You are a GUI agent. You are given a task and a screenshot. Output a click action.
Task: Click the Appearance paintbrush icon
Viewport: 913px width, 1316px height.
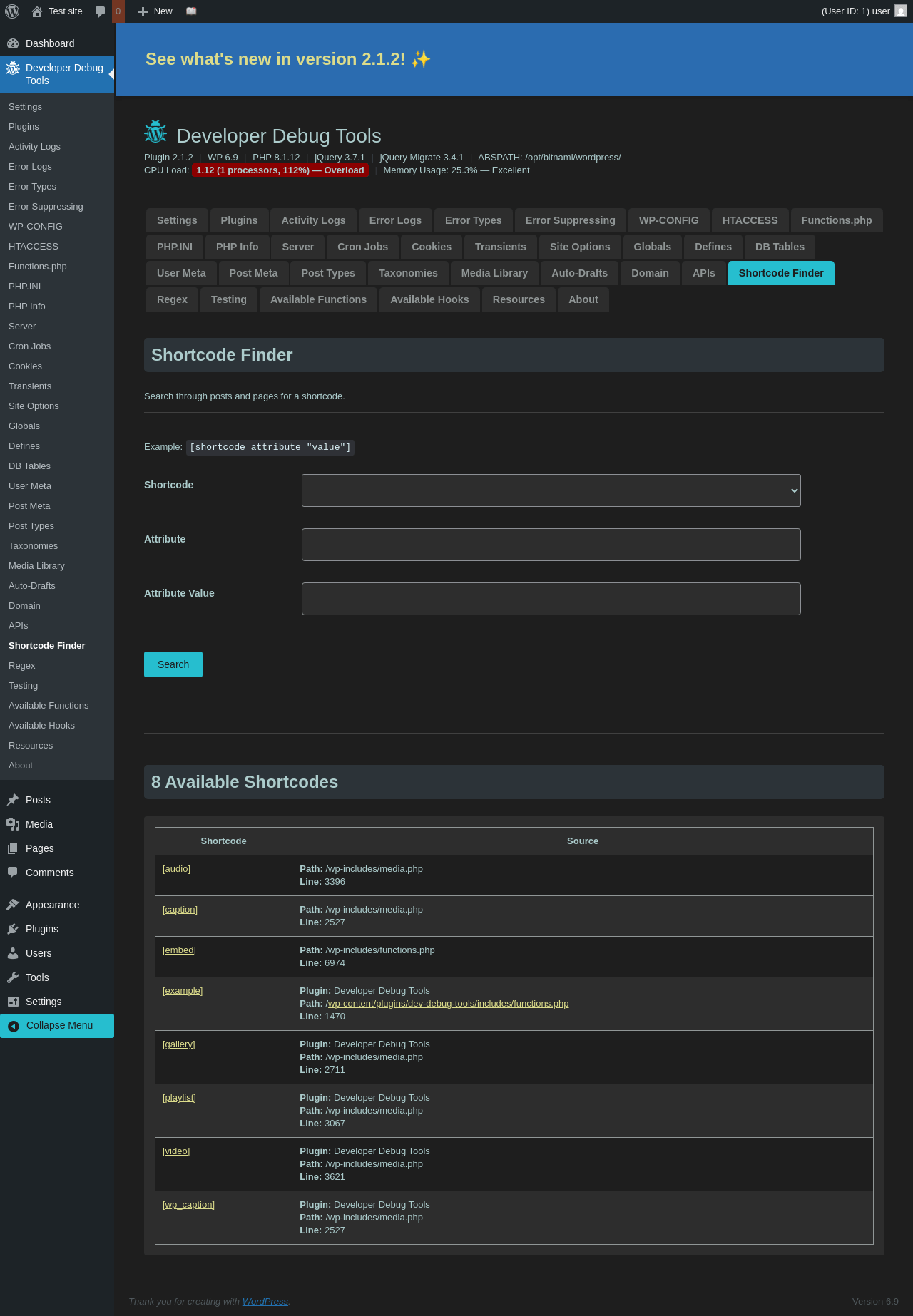point(13,905)
